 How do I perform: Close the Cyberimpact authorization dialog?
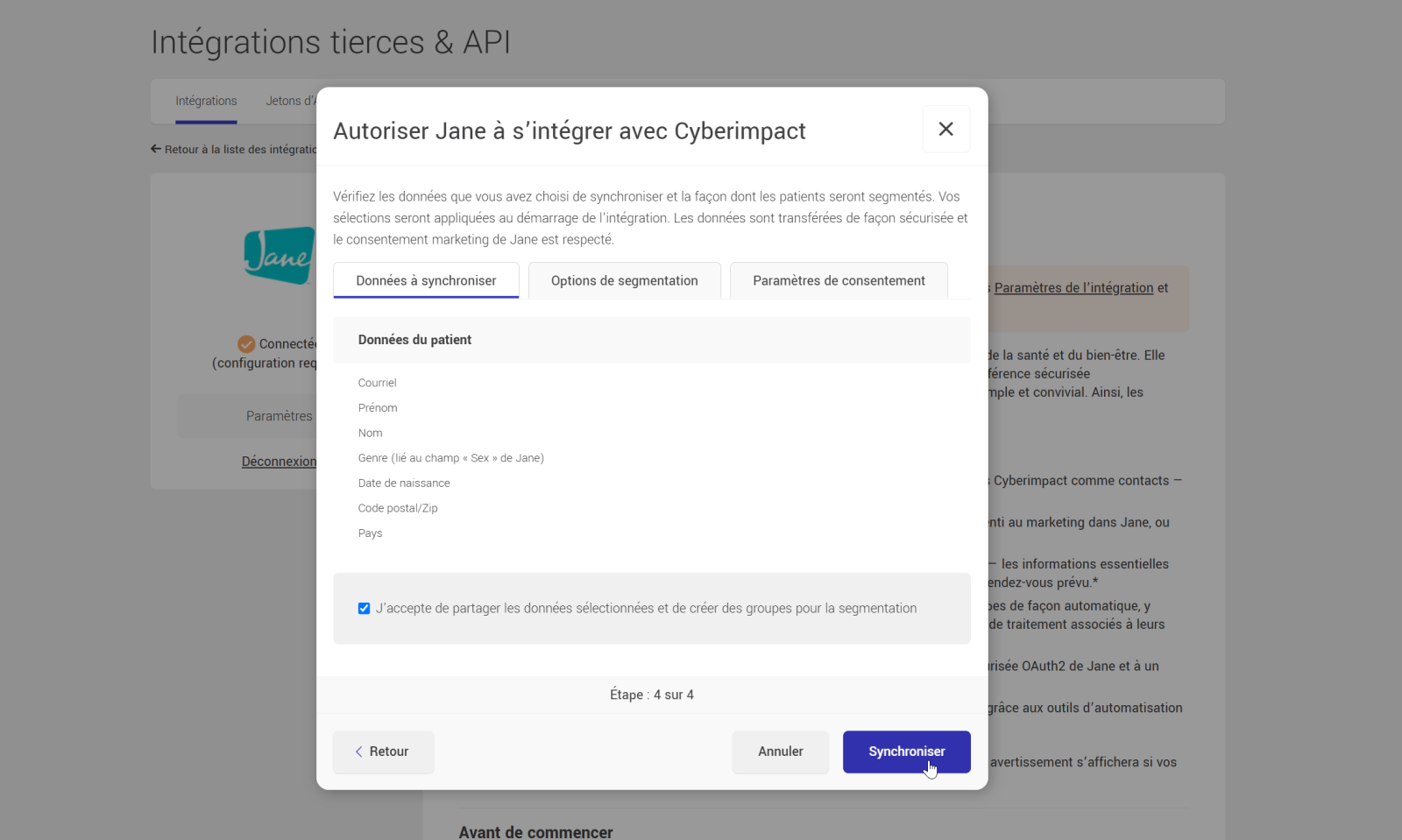[946, 129]
